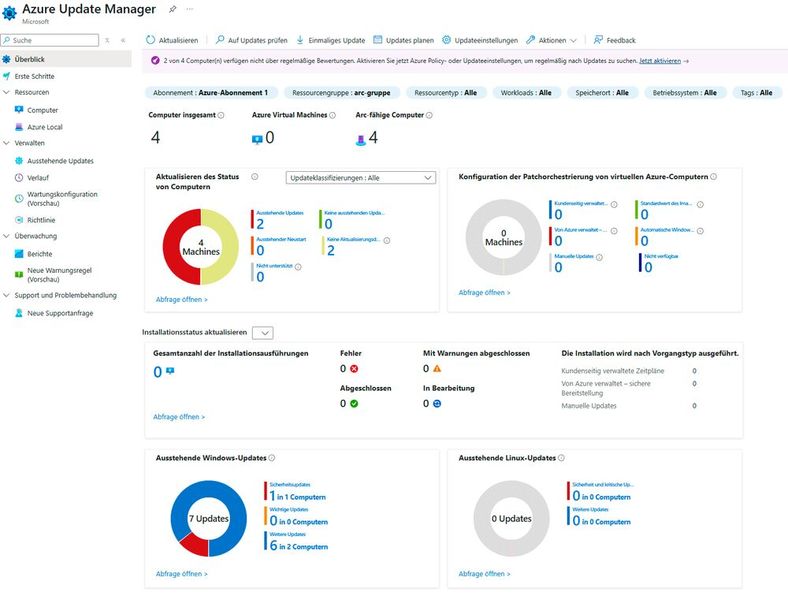Open Wartungskonfiguration (Vorschau)
Screen dimensions: 788x600
(62, 198)
